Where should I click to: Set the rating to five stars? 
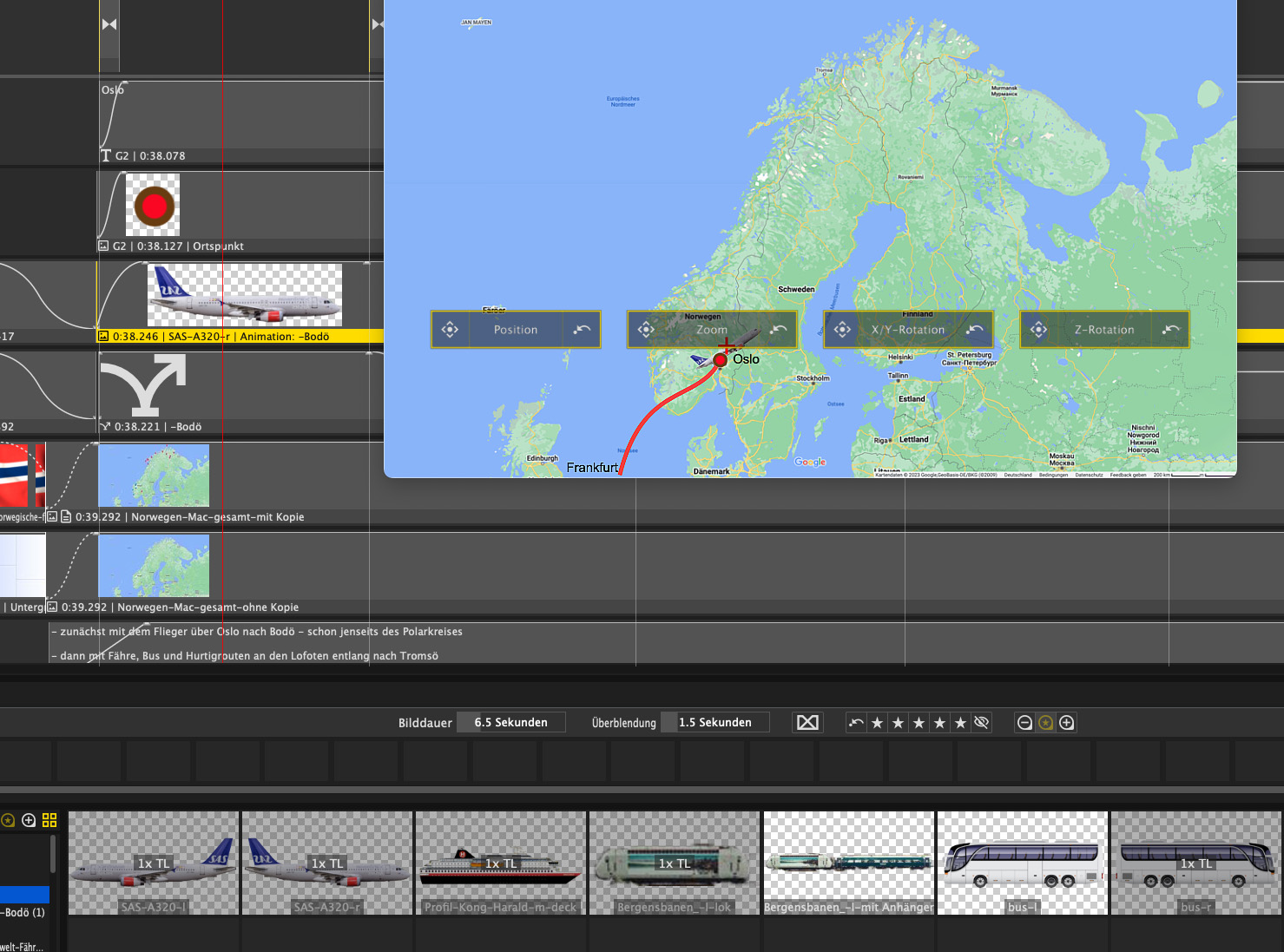click(x=960, y=723)
